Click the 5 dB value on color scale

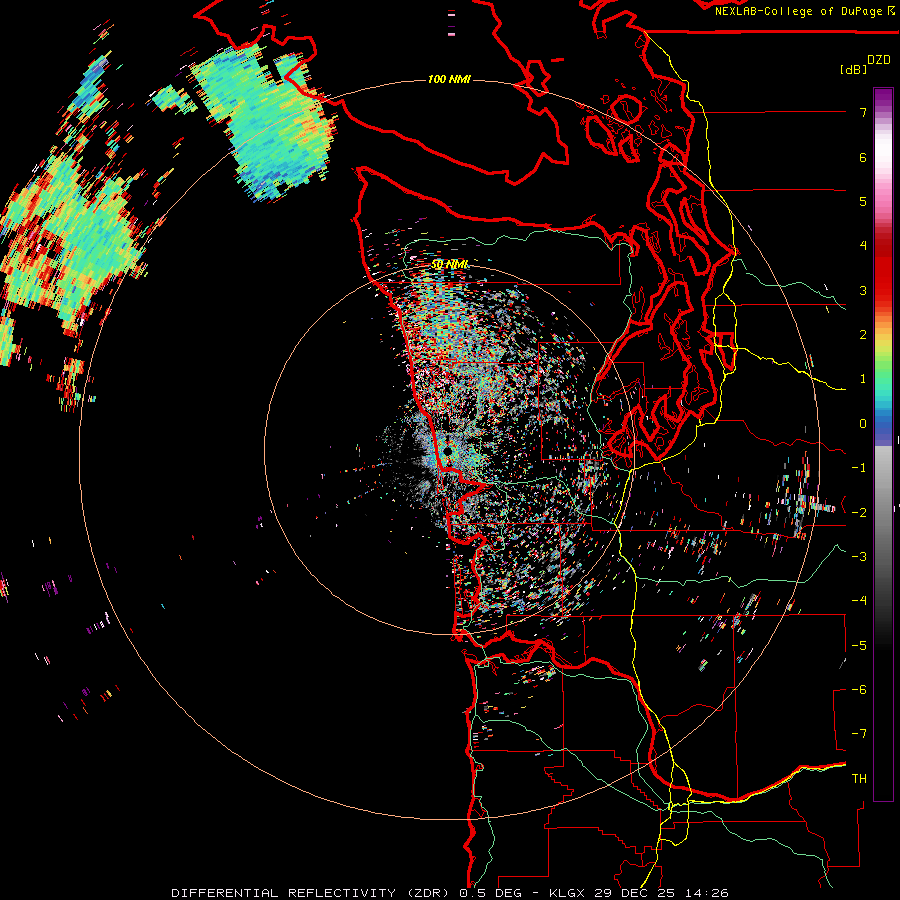coord(863,201)
